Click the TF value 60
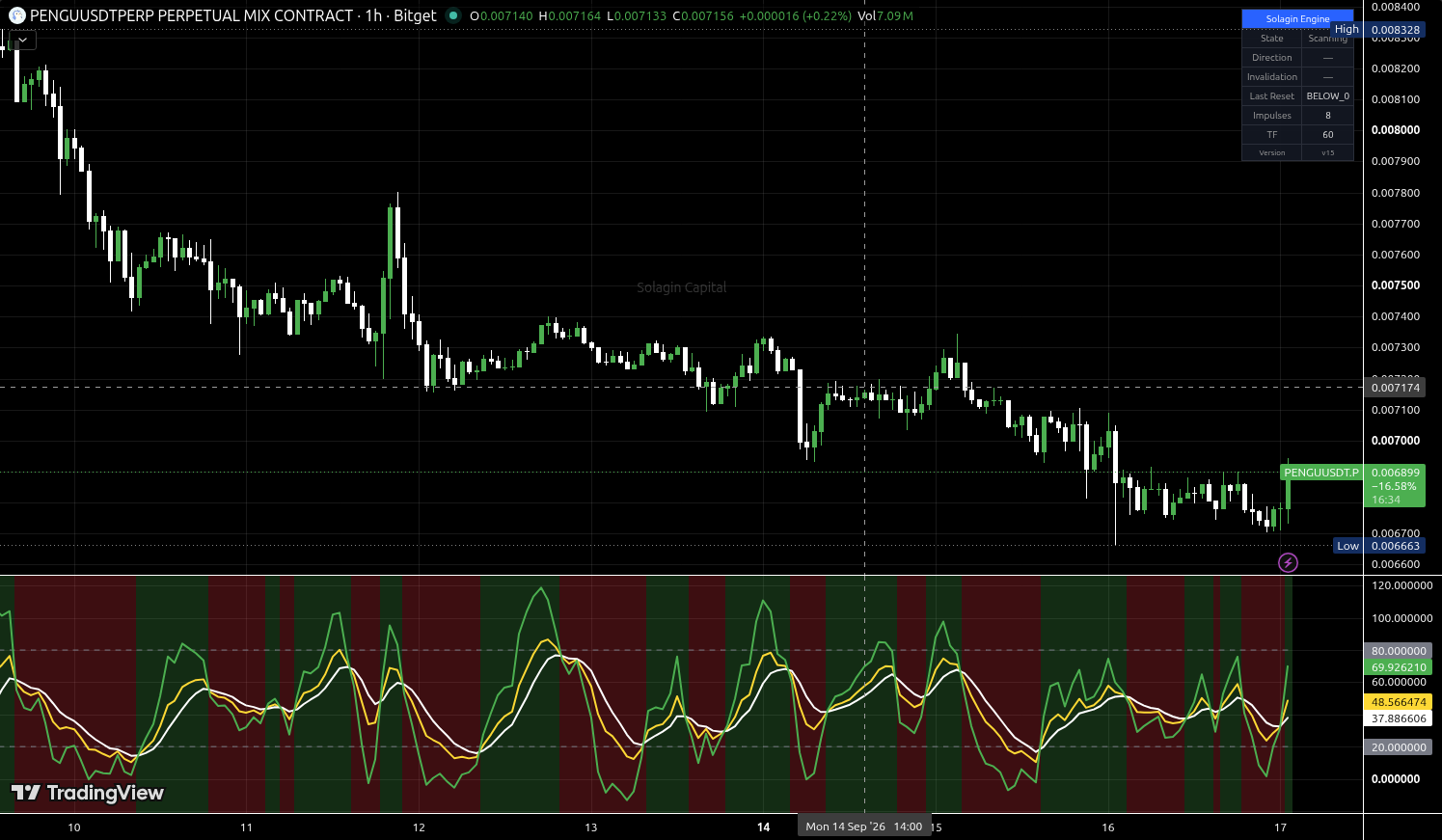The width and height of the screenshot is (1442, 840). [1328, 135]
